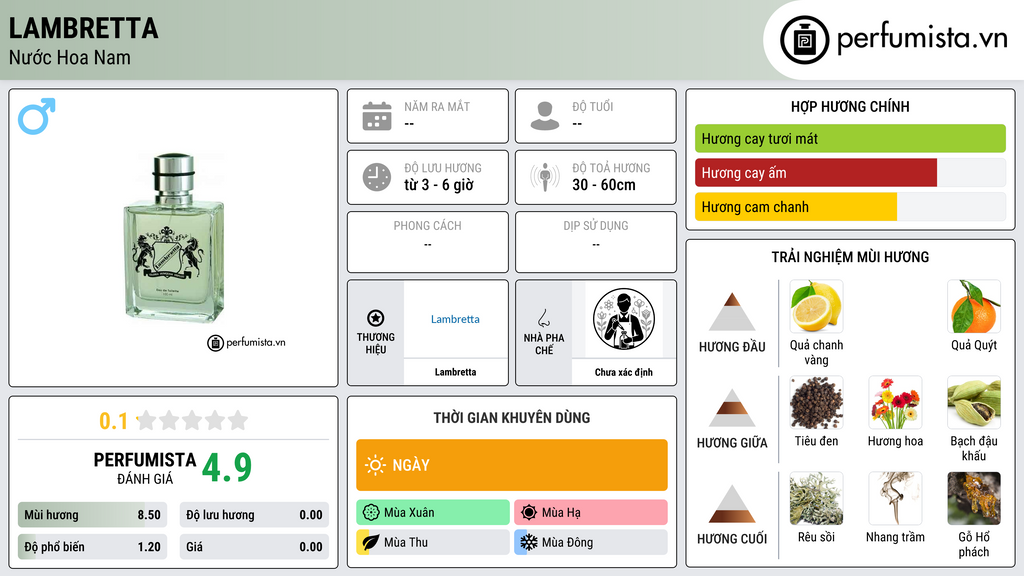
Task: Click the clock icon for Độ lưu hương
Action: (377, 177)
